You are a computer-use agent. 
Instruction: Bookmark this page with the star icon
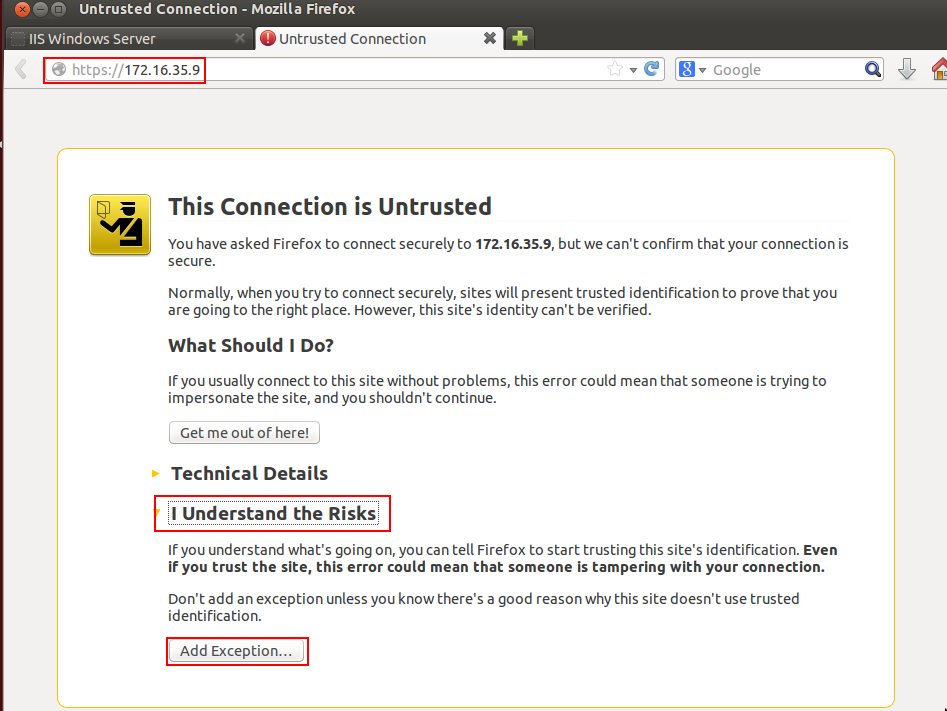[x=615, y=69]
